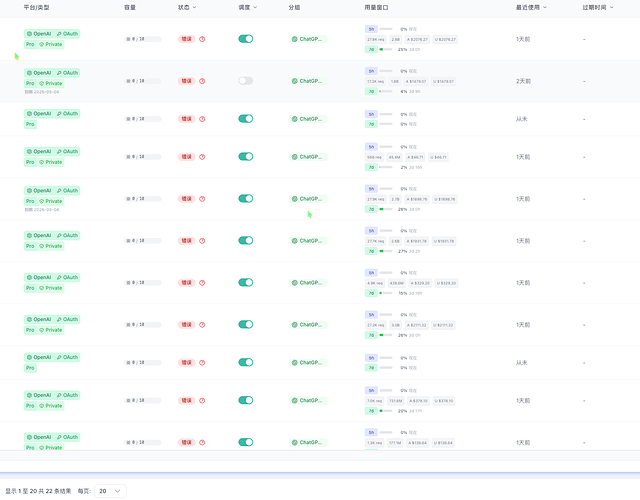Viewport: 640px width, 500px height.
Task: Click error icon in row with $329.20 usage
Action: pos(202,283)
